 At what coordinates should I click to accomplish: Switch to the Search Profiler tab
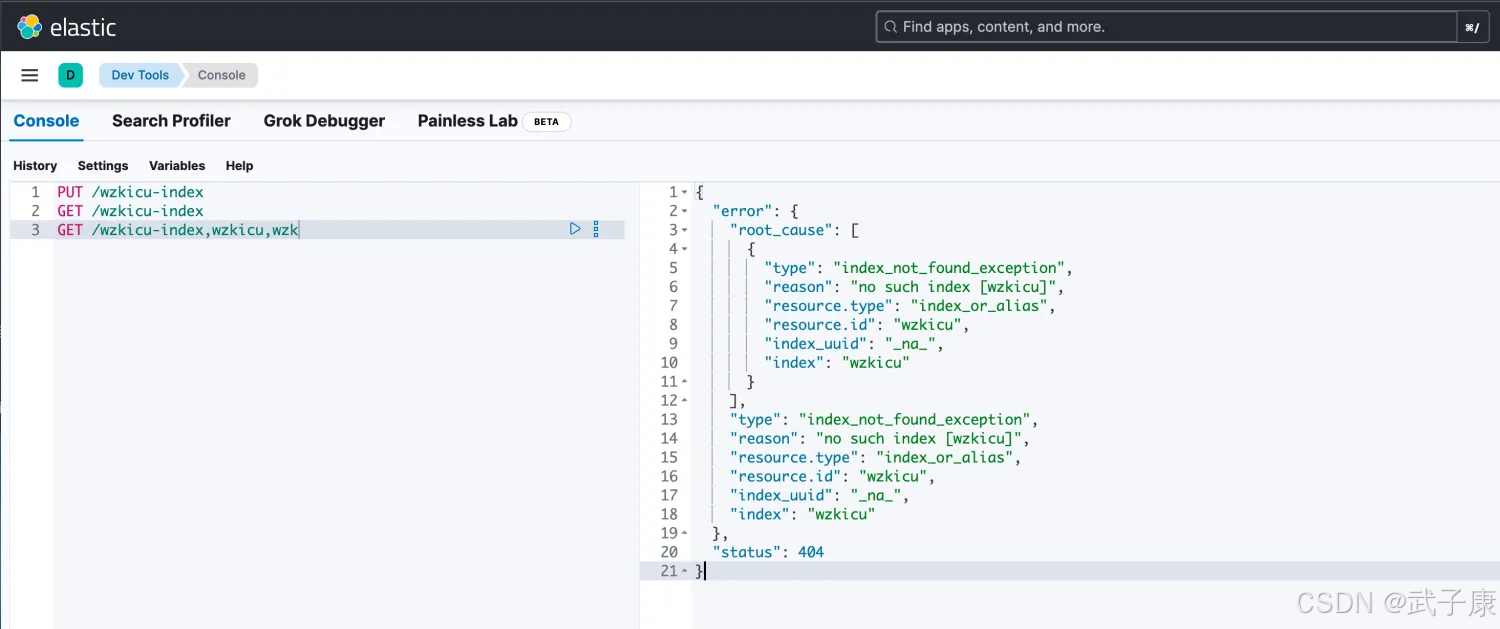point(171,121)
